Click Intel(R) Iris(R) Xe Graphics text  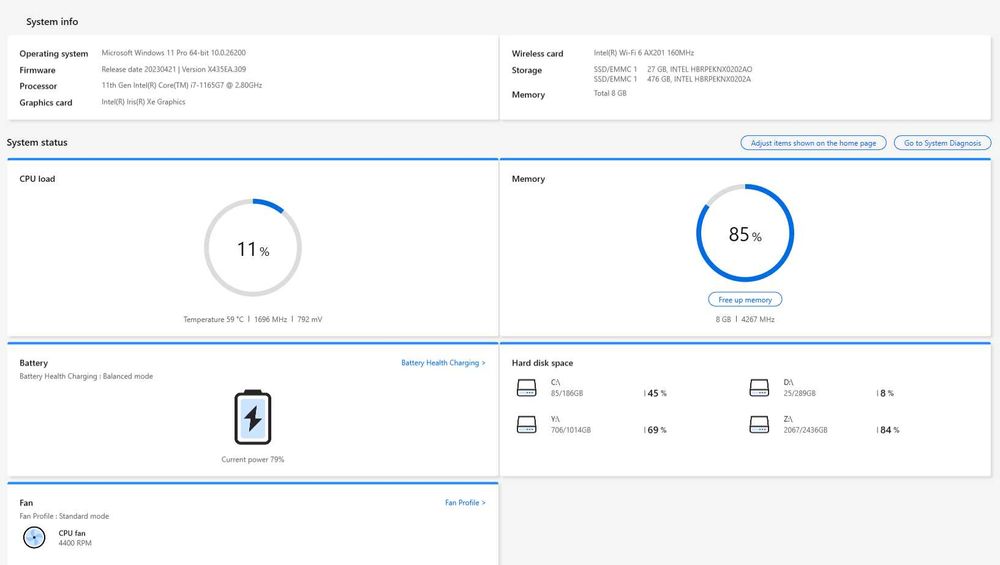point(143,102)
